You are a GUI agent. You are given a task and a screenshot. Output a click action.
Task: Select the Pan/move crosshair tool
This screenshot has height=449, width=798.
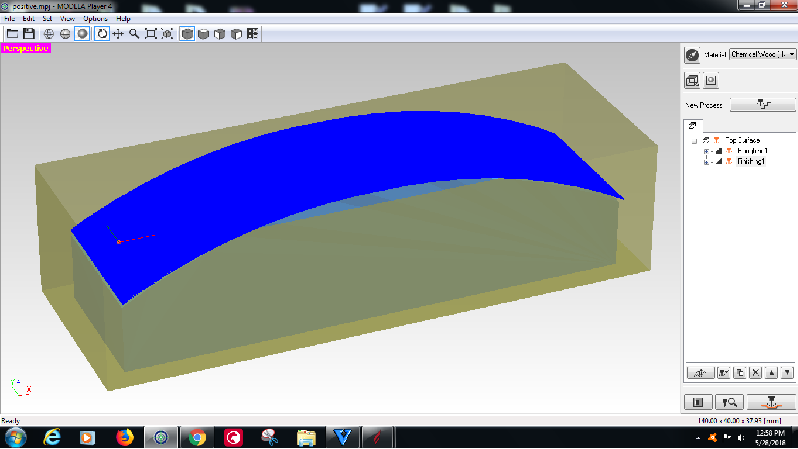[x=118, y=34]
